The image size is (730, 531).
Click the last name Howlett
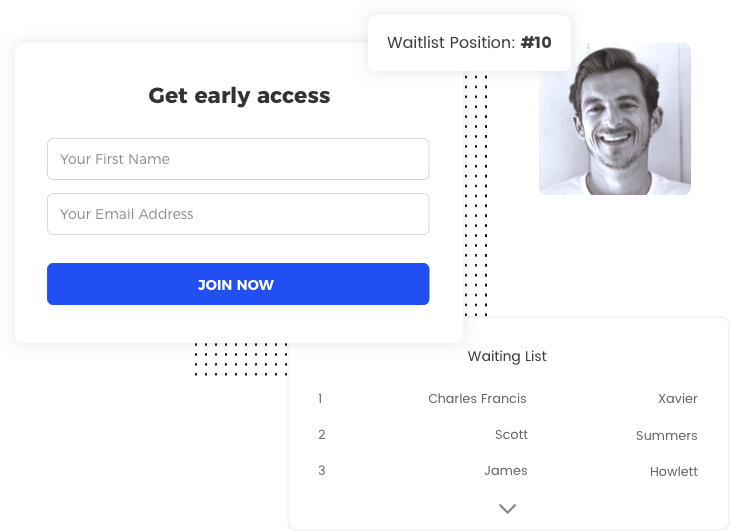click(674, 472)
